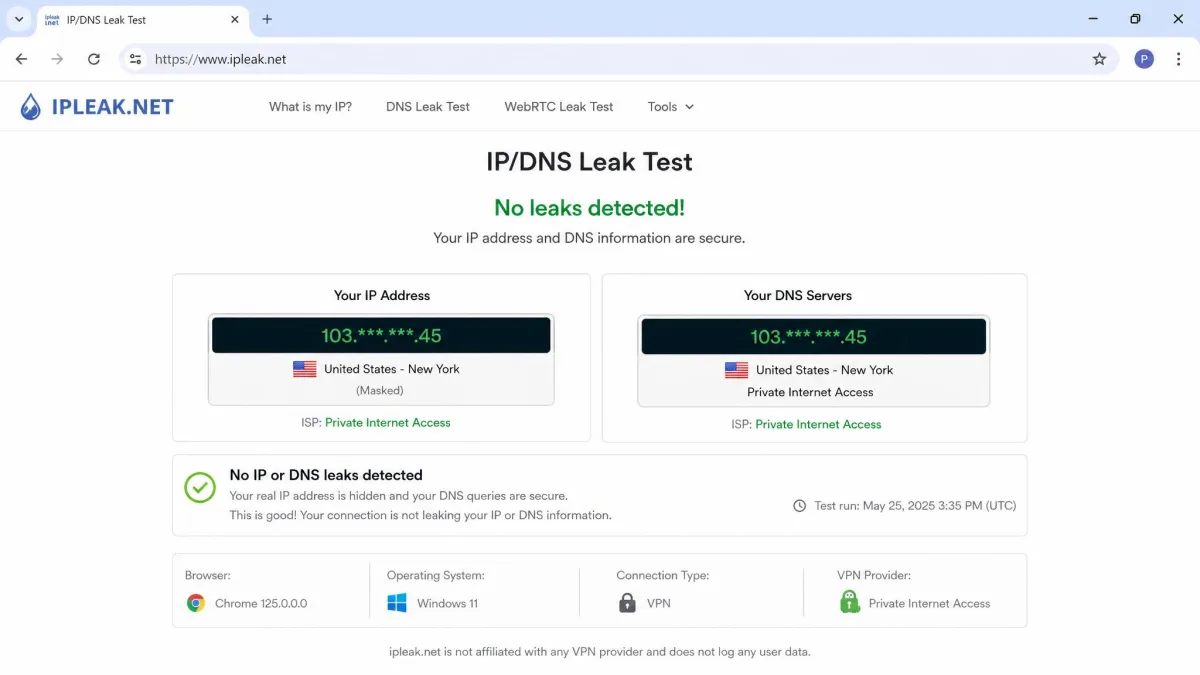Open Private Internet Access ISP link under DNS

(x=818, y=425)
